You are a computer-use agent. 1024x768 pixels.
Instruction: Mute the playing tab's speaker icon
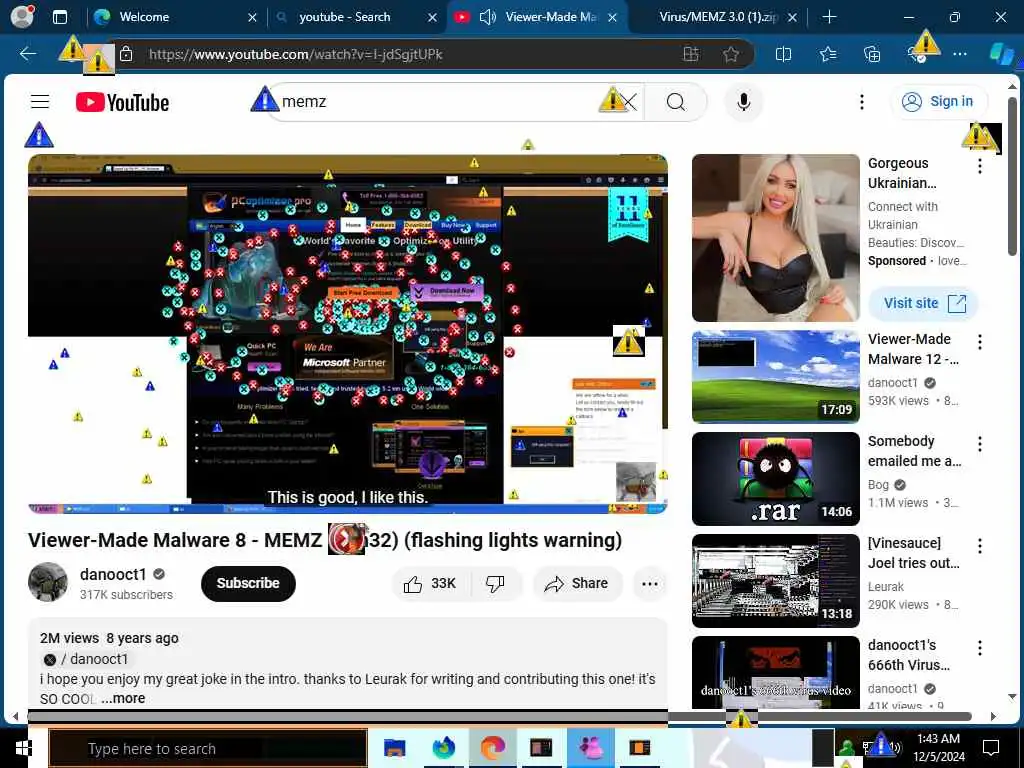487,17
